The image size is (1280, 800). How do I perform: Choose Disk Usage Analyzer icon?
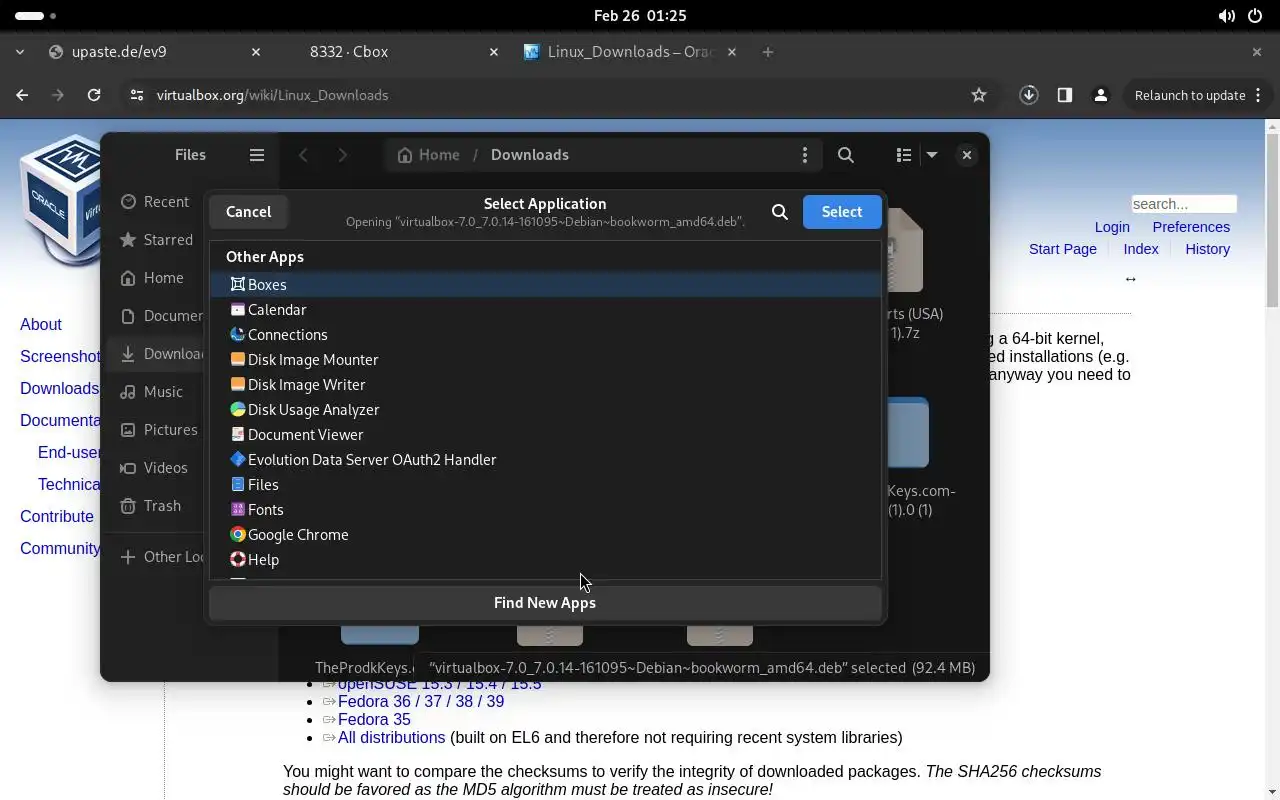click(x=237, y=410)
